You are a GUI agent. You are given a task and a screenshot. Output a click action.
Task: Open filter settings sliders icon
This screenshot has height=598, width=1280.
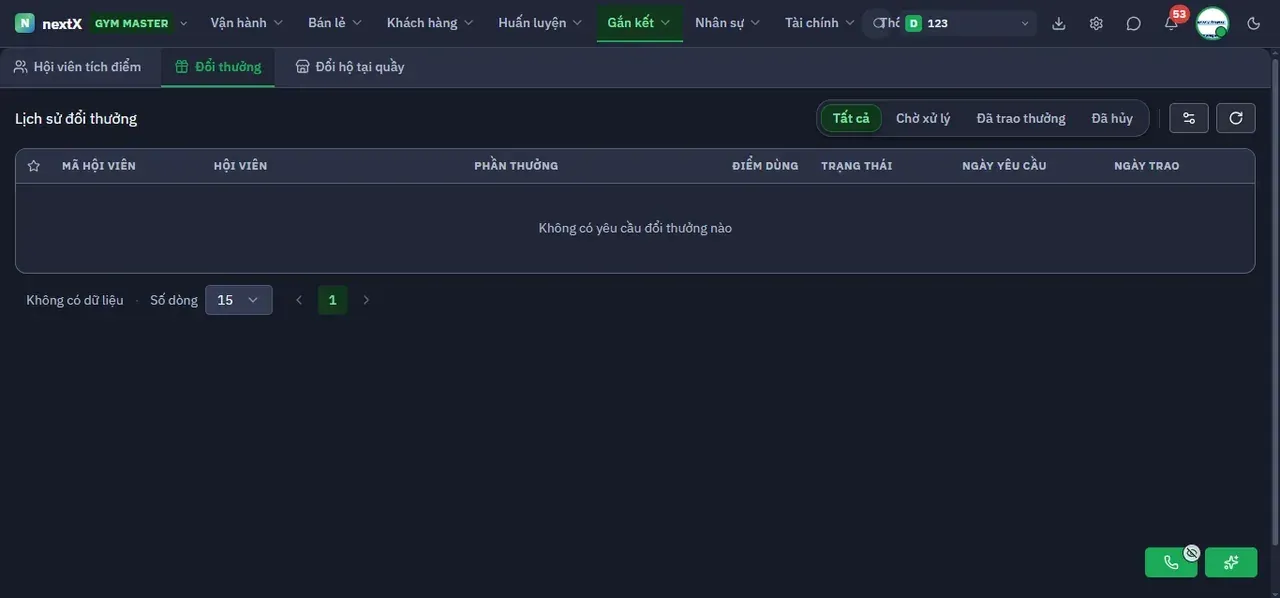(x=1189, y=118)
